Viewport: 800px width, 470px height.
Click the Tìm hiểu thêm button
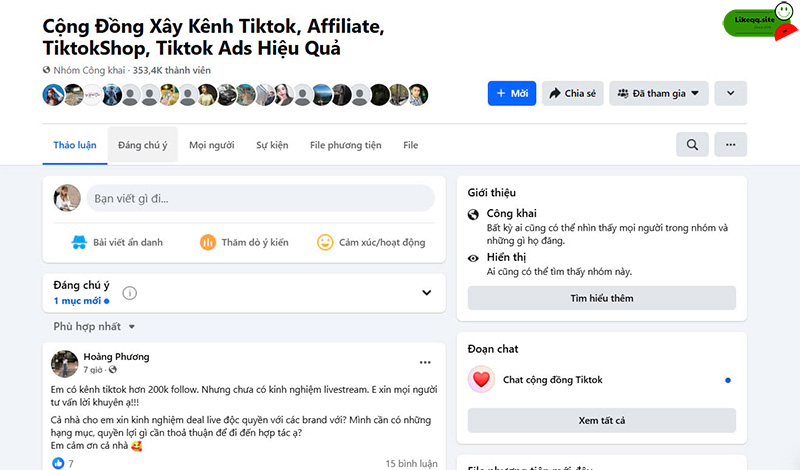pyautogui.click(x=602, y=298)
